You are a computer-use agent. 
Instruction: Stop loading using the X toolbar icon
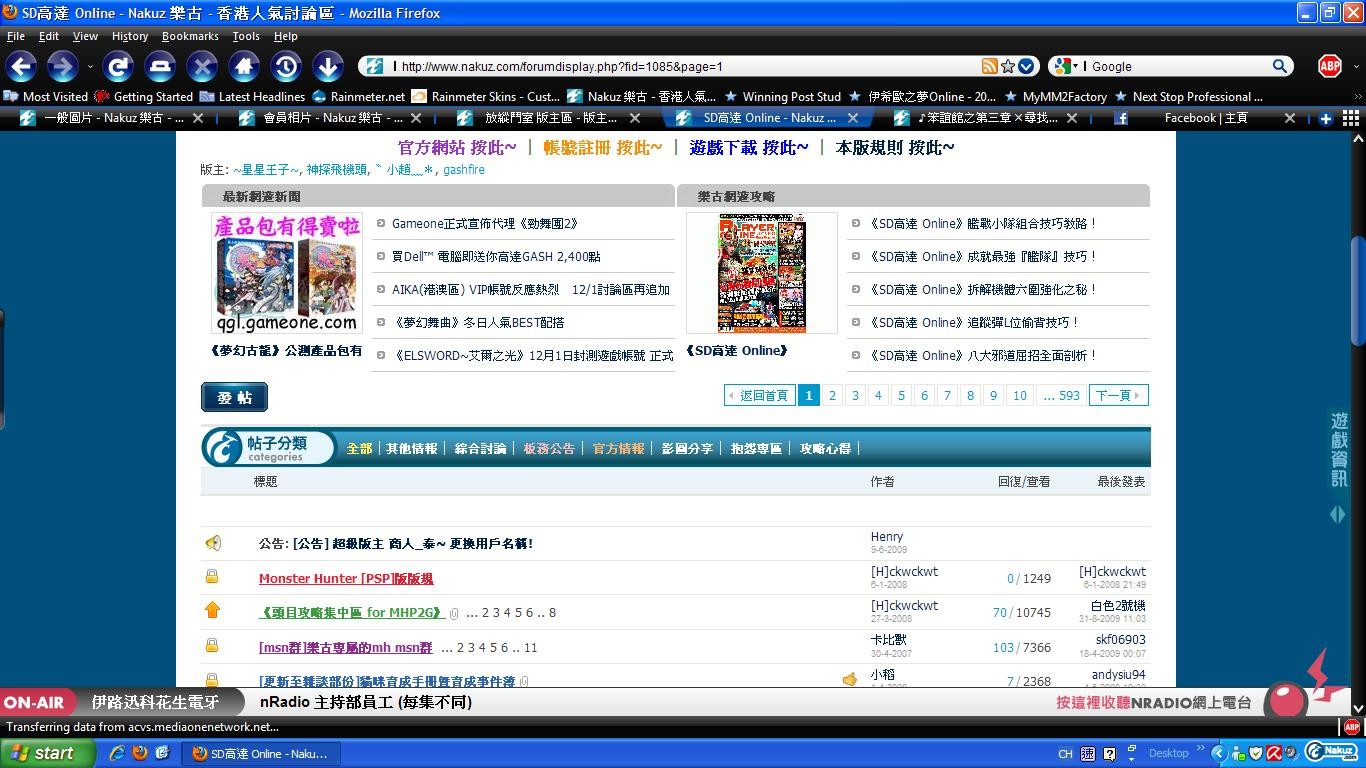pyautogui.click(x=202, y=67)
